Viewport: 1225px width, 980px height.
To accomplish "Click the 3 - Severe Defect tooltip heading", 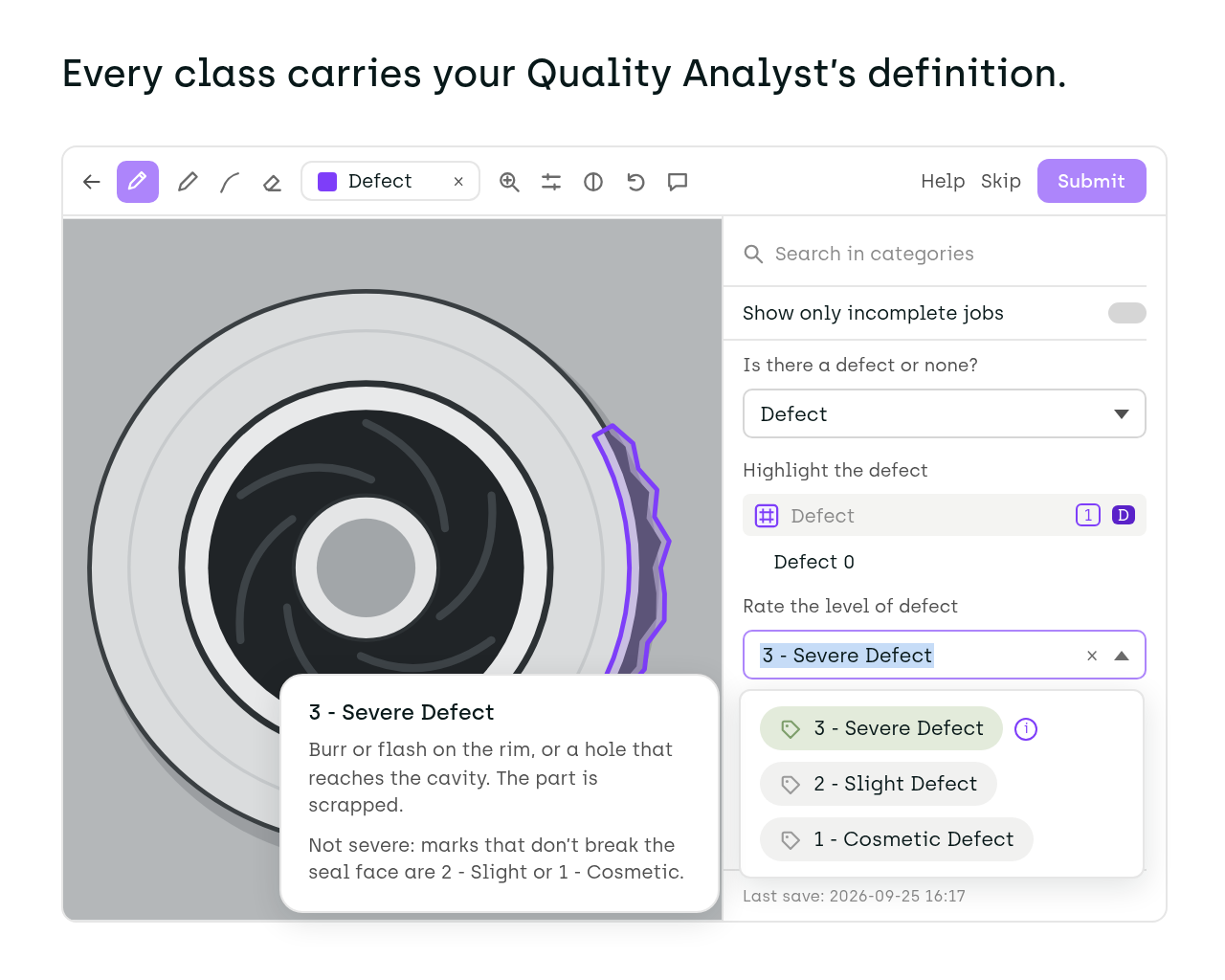I will [402, 712].
